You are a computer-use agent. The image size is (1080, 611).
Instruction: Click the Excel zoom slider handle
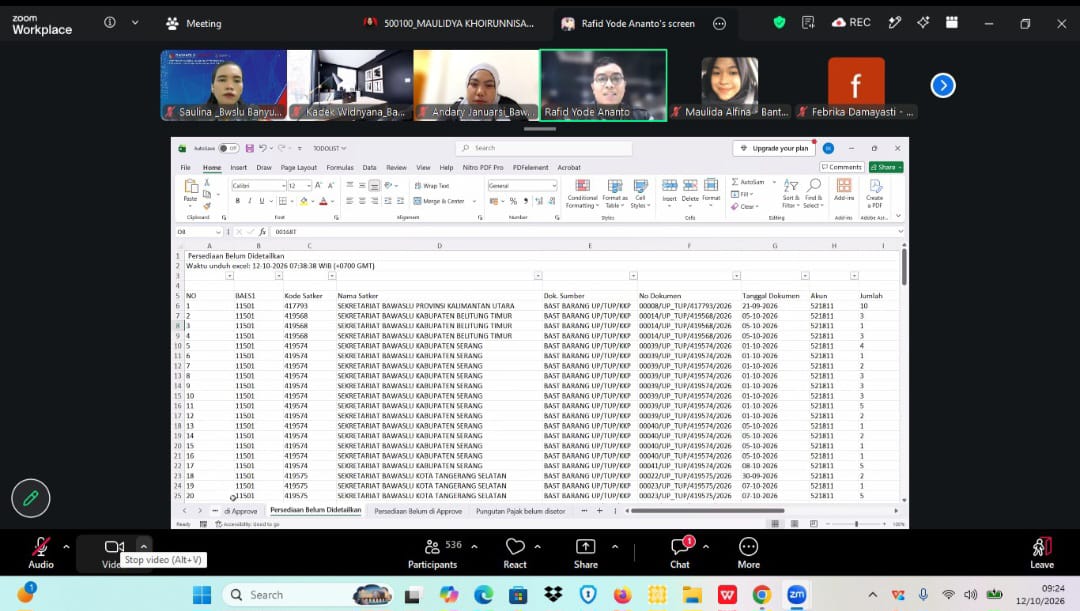tap(856, 524)
